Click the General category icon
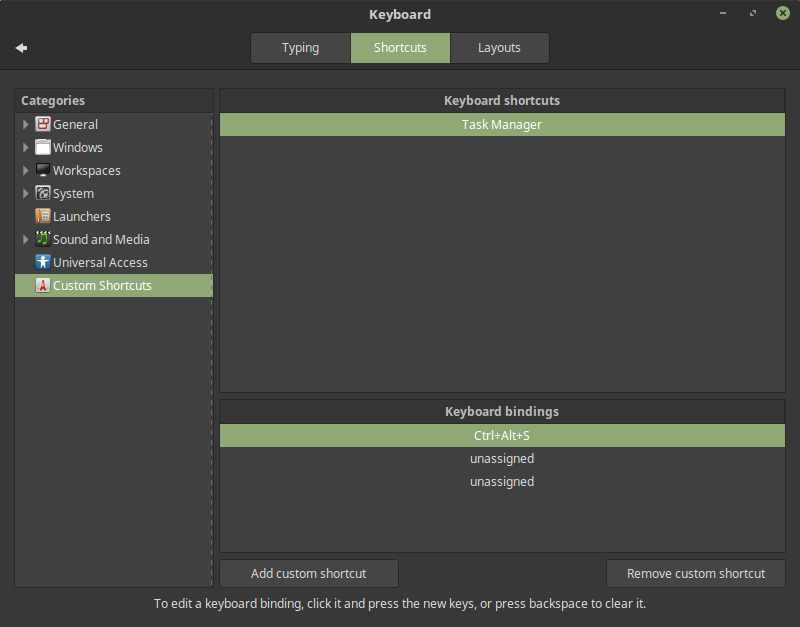The image size is (800, 627). pos(41,124)
